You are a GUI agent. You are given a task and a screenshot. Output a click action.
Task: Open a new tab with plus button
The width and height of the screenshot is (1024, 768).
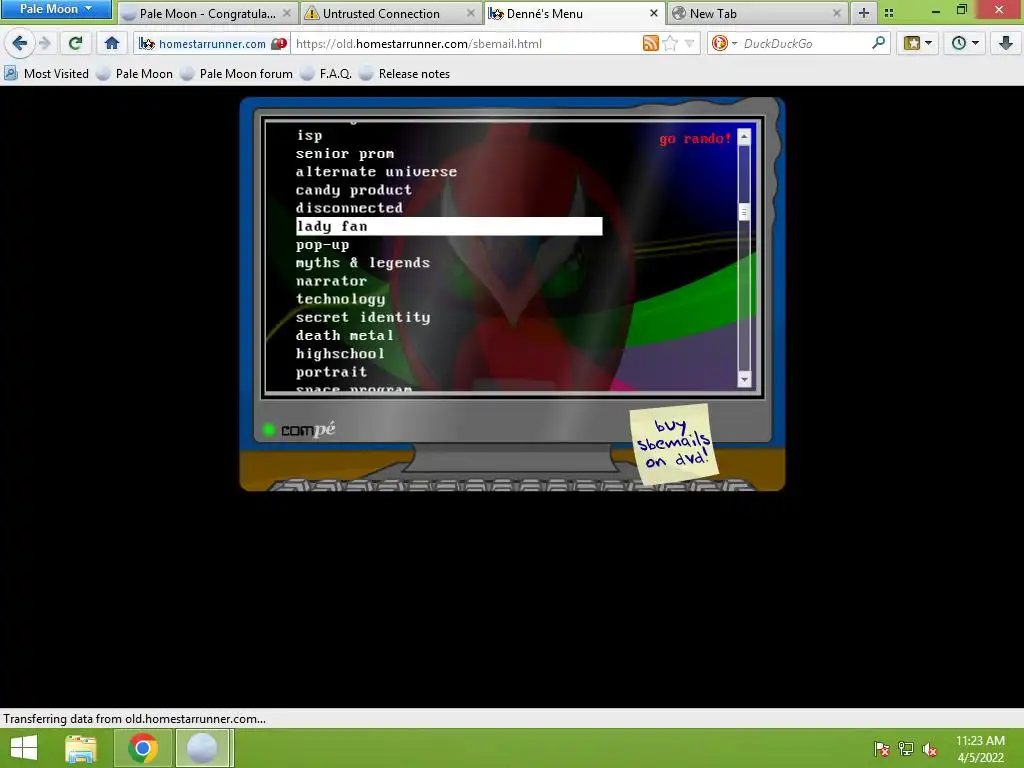pos(863,13)
